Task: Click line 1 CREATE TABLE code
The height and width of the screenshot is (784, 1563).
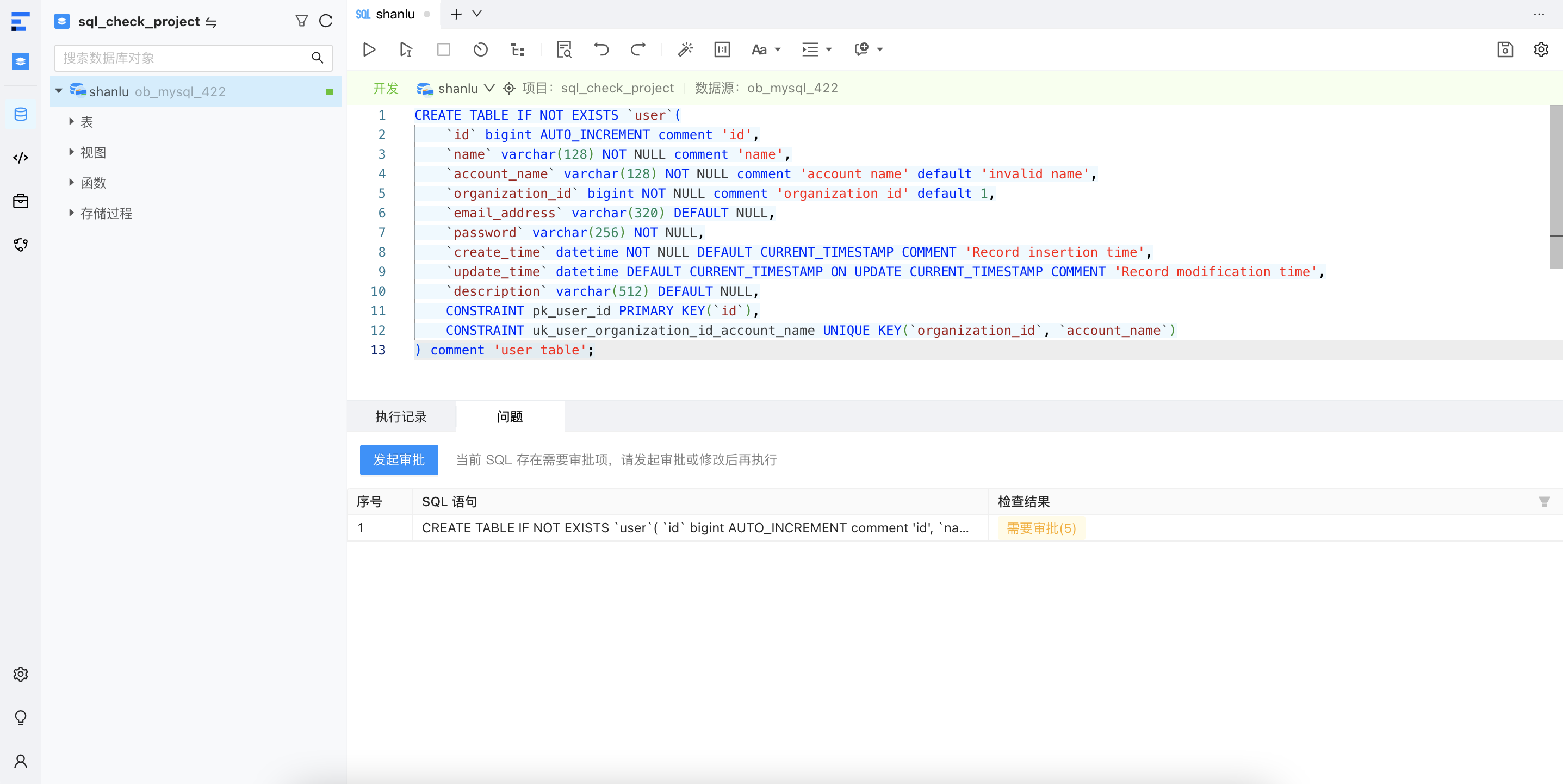Action: (x=547, y=115)
